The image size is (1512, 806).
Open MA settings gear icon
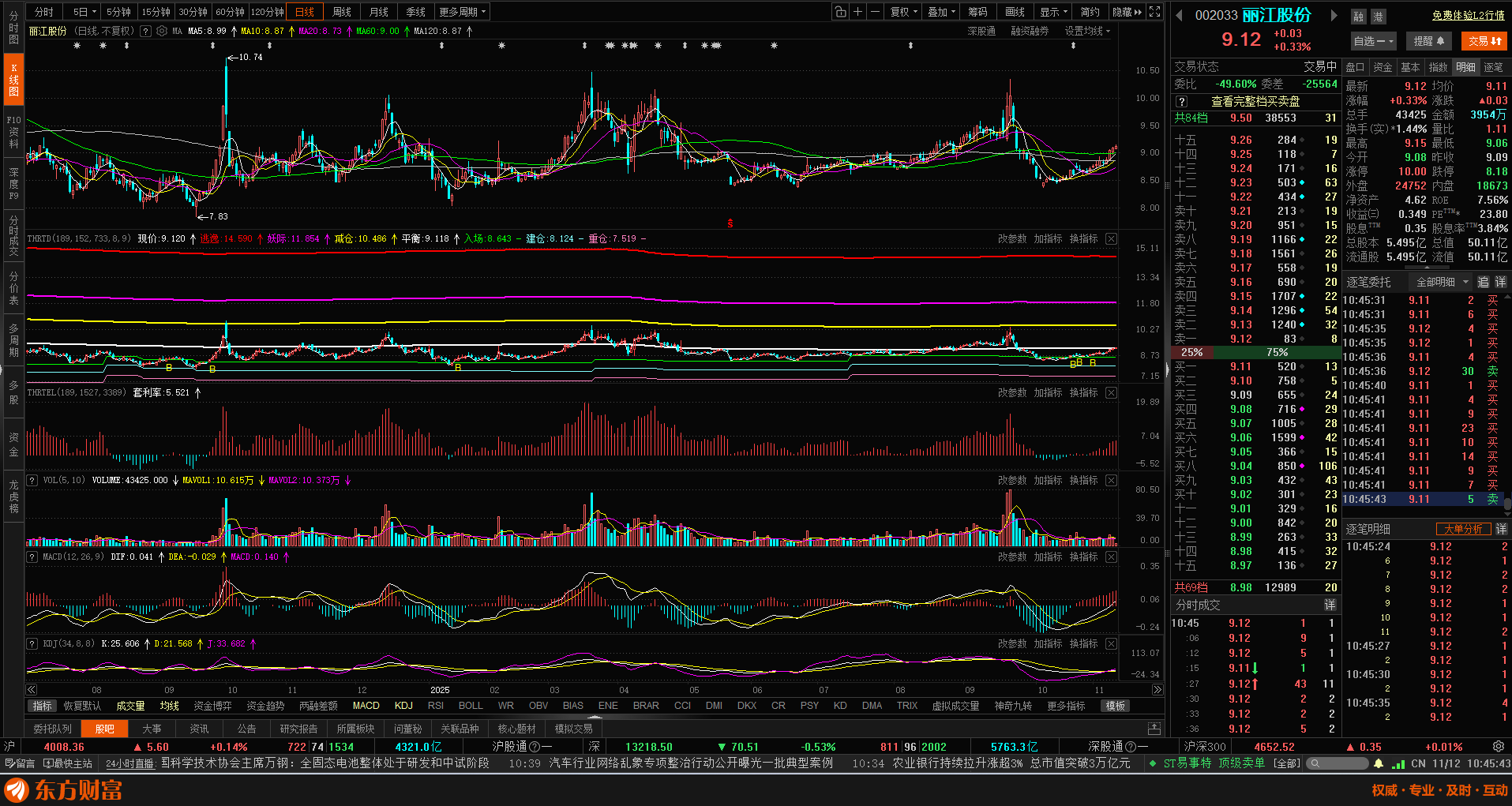point(162,32)
